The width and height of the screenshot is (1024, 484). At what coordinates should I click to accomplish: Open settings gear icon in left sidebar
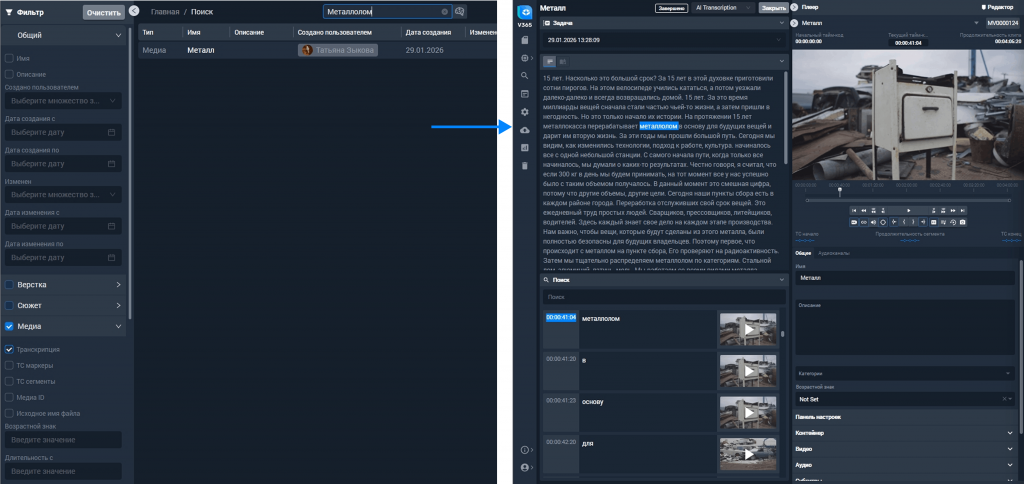point(525,111)
